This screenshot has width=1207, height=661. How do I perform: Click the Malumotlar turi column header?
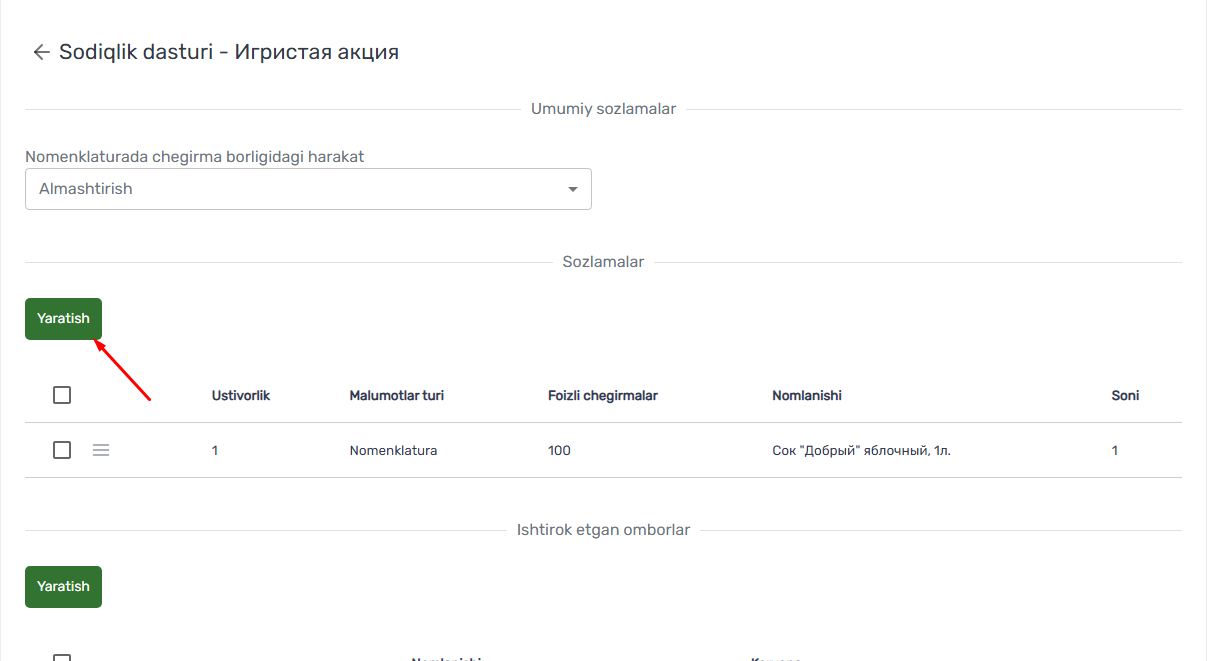[396, 395]
